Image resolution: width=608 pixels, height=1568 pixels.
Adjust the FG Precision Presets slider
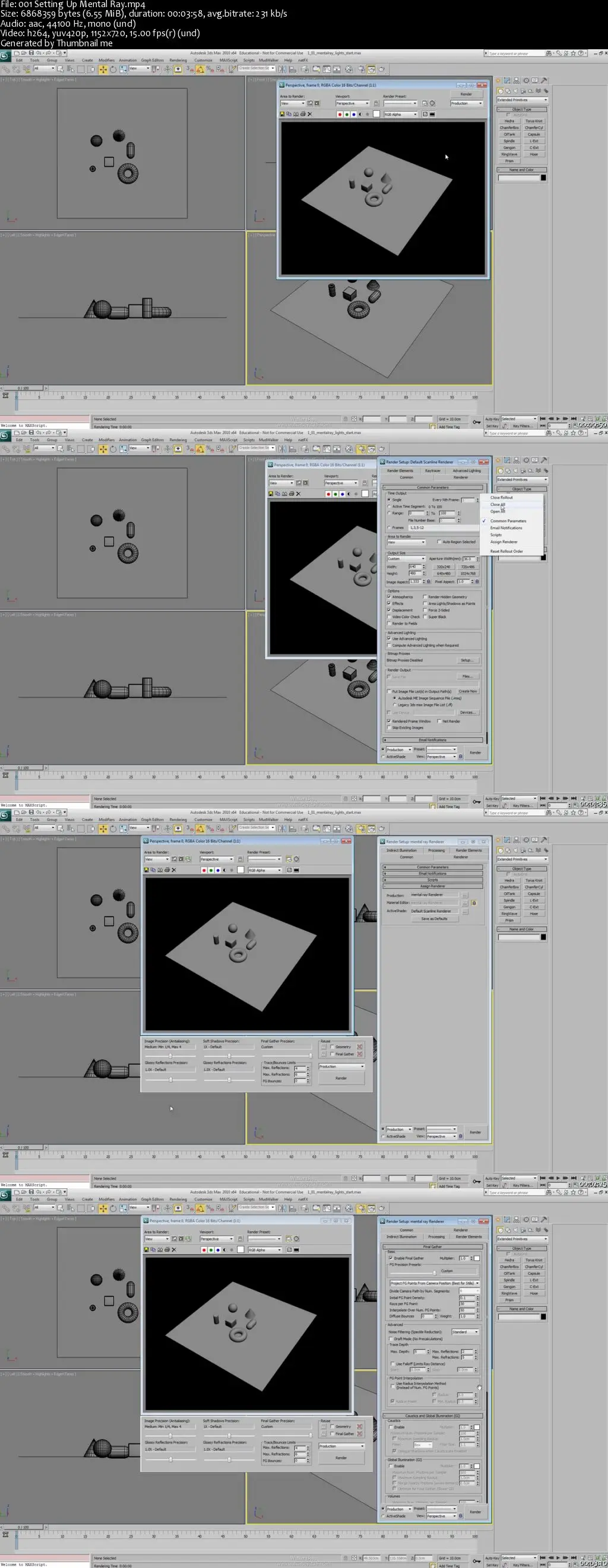pos(435,1272)
